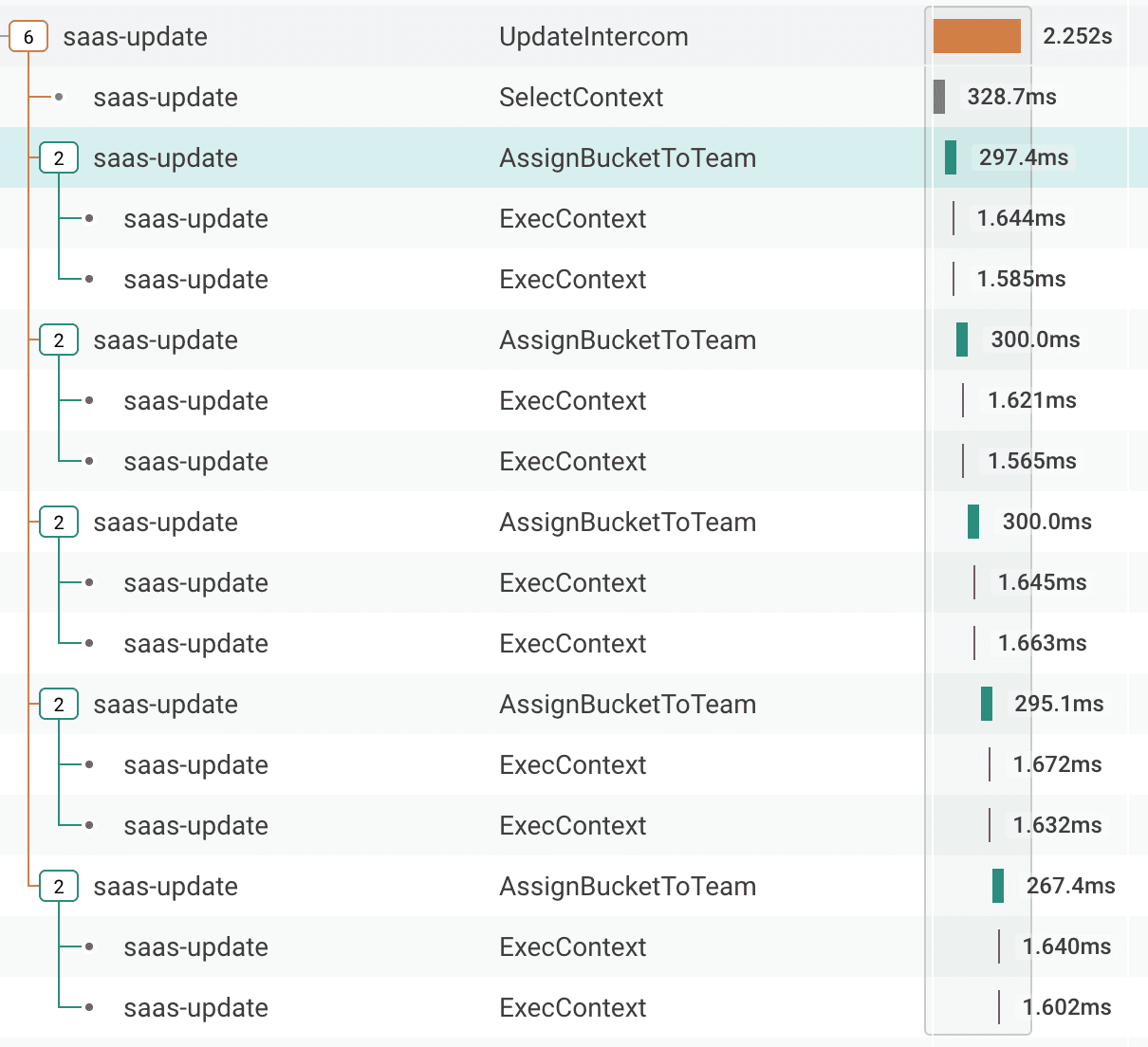Select the ExecContext row showing 1.663ms

coord(474,643)
